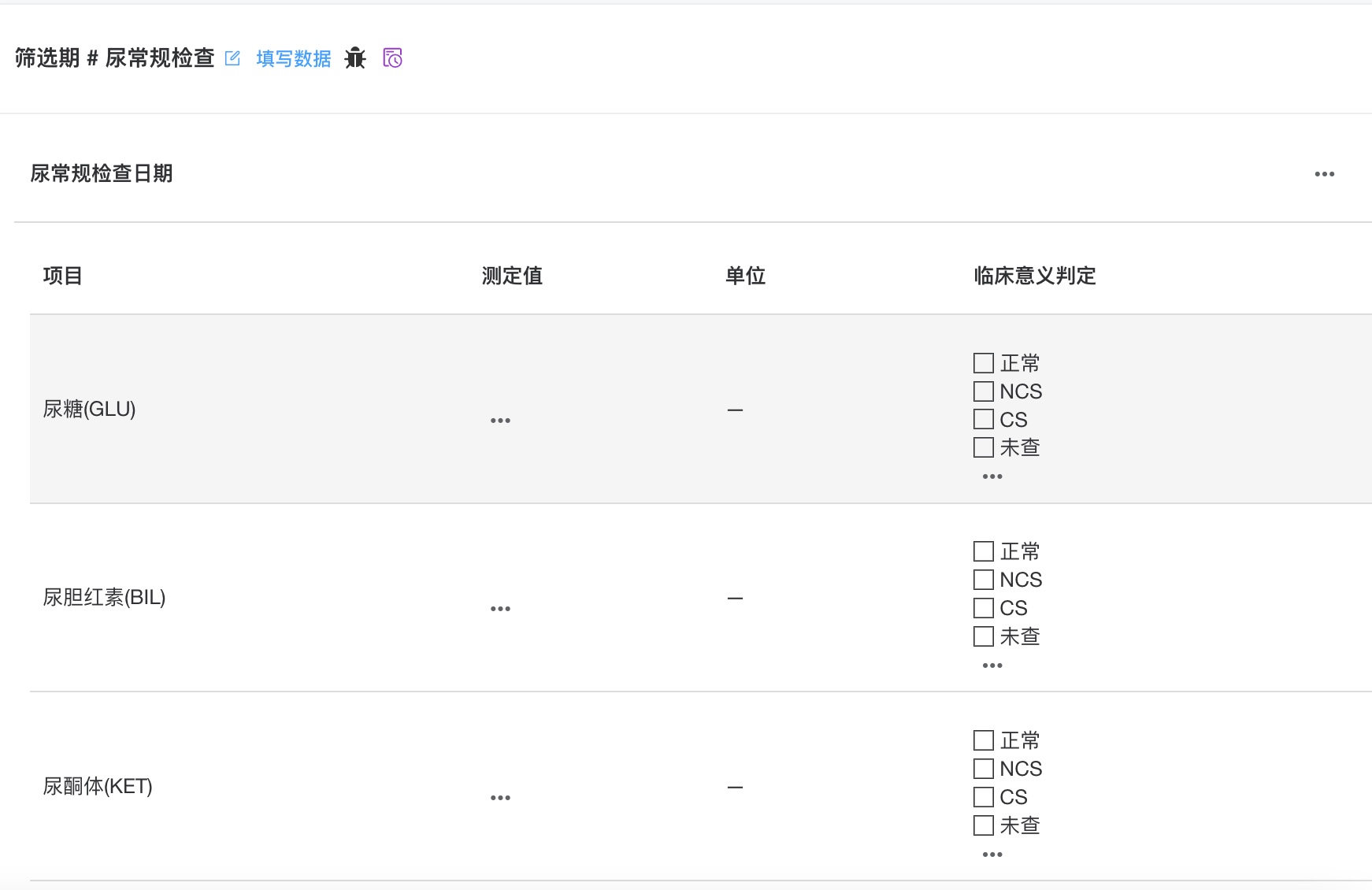Tick 未查 checkbox for 尿糖(GLU)

point(984,447)
